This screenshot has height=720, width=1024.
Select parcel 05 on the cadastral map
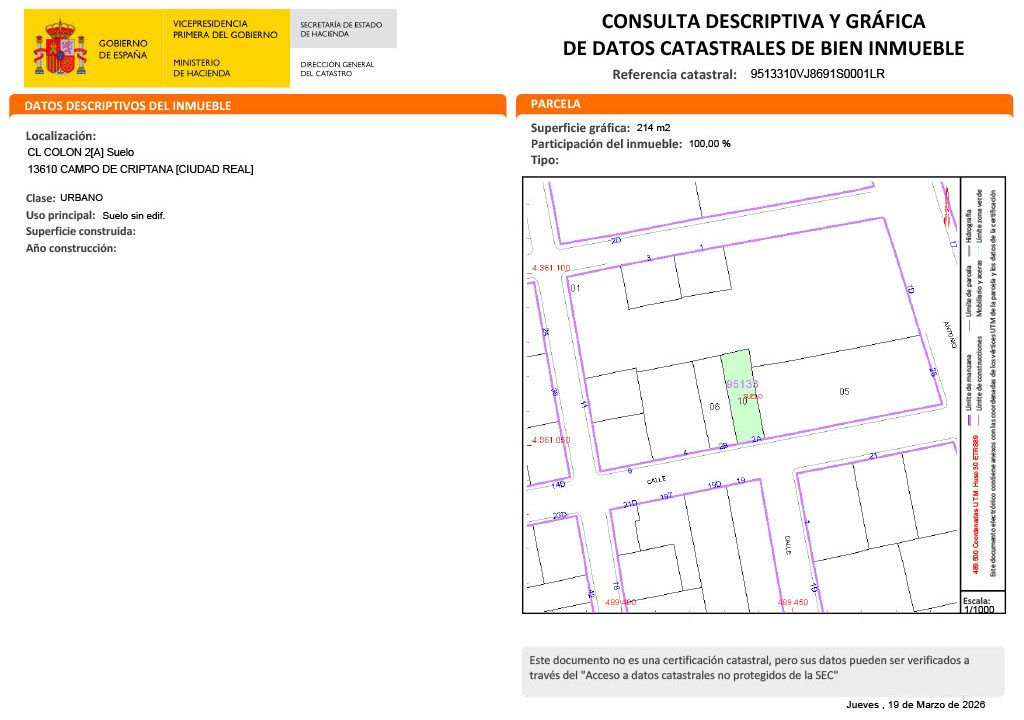point(844,391)
